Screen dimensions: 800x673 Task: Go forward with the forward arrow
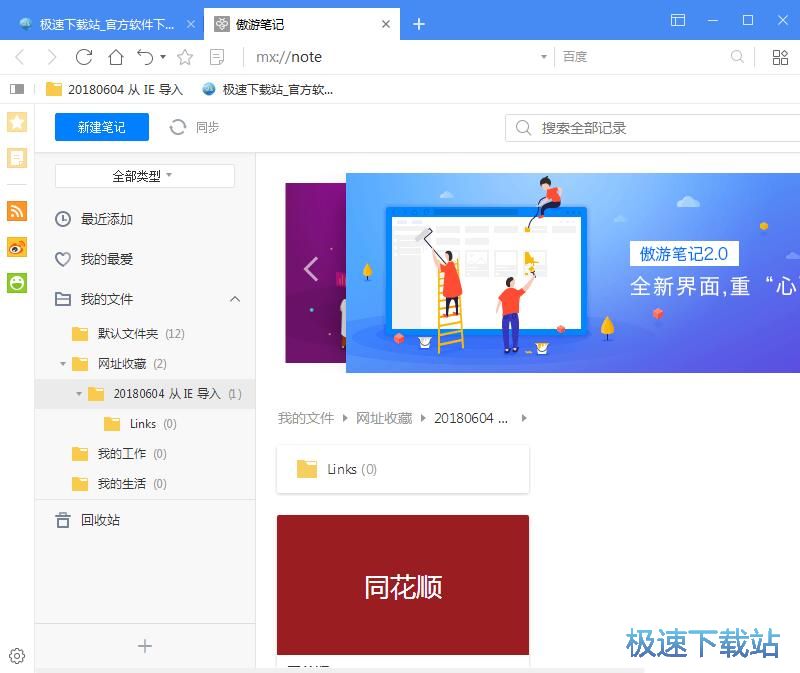pyautogui.click(x=51, y=57)
